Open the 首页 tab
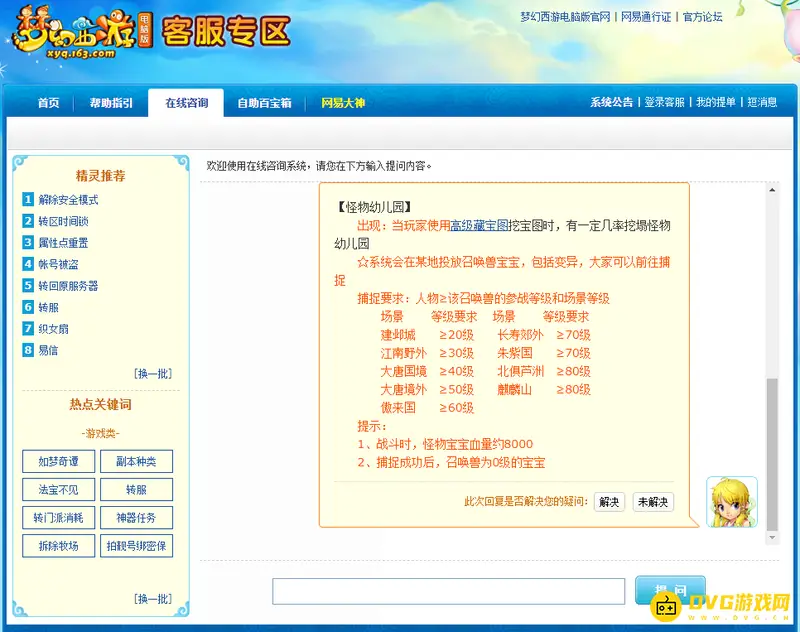 click(x=48, y=103)
